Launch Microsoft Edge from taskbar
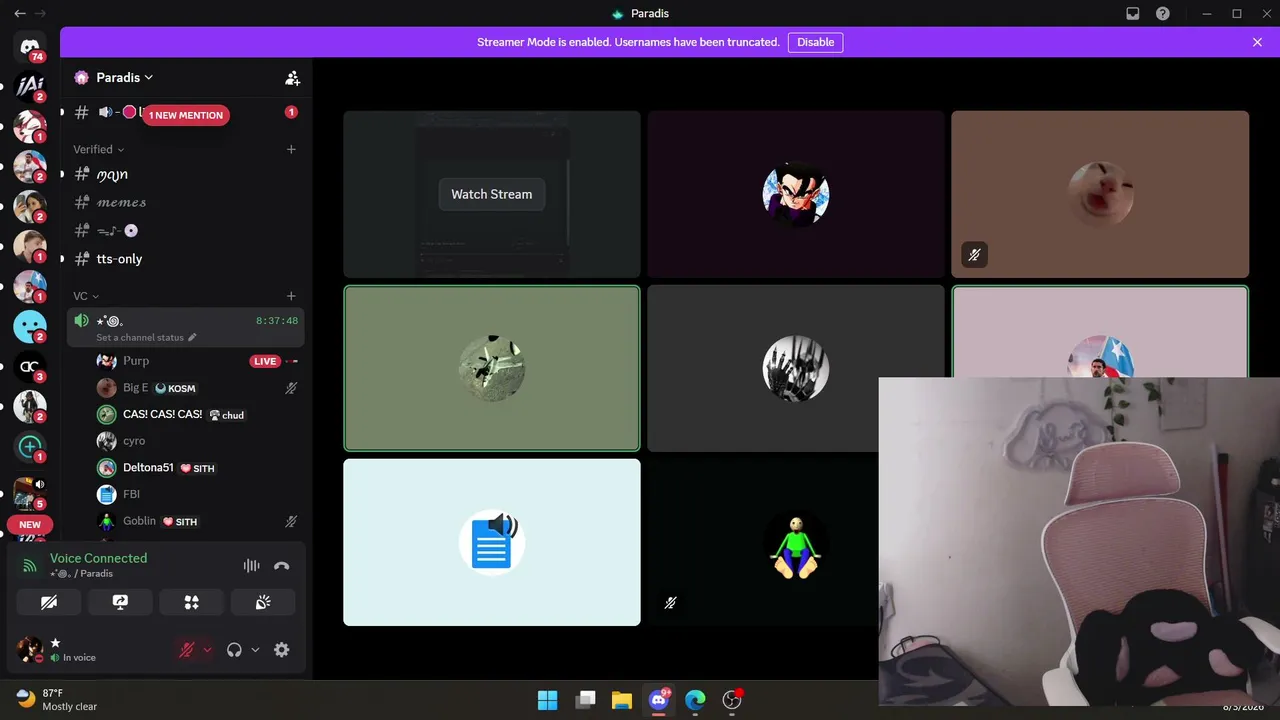Screen dimensions: 1280x720 click(x=695, y=700)
